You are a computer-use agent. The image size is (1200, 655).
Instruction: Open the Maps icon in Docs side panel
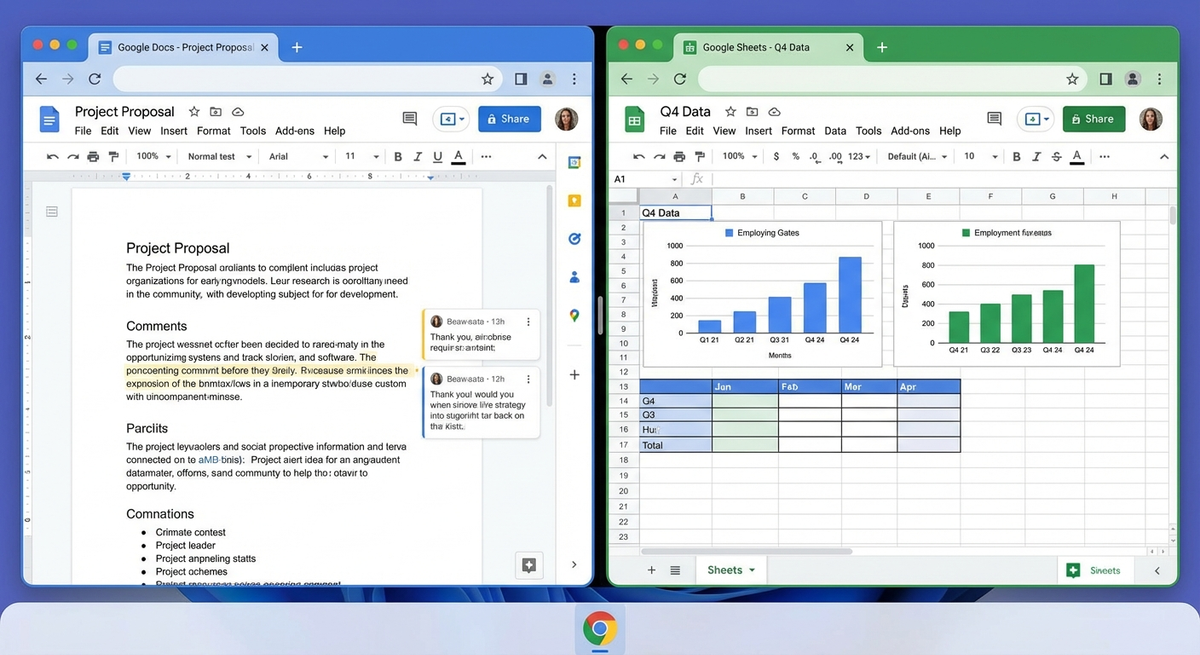574,315
